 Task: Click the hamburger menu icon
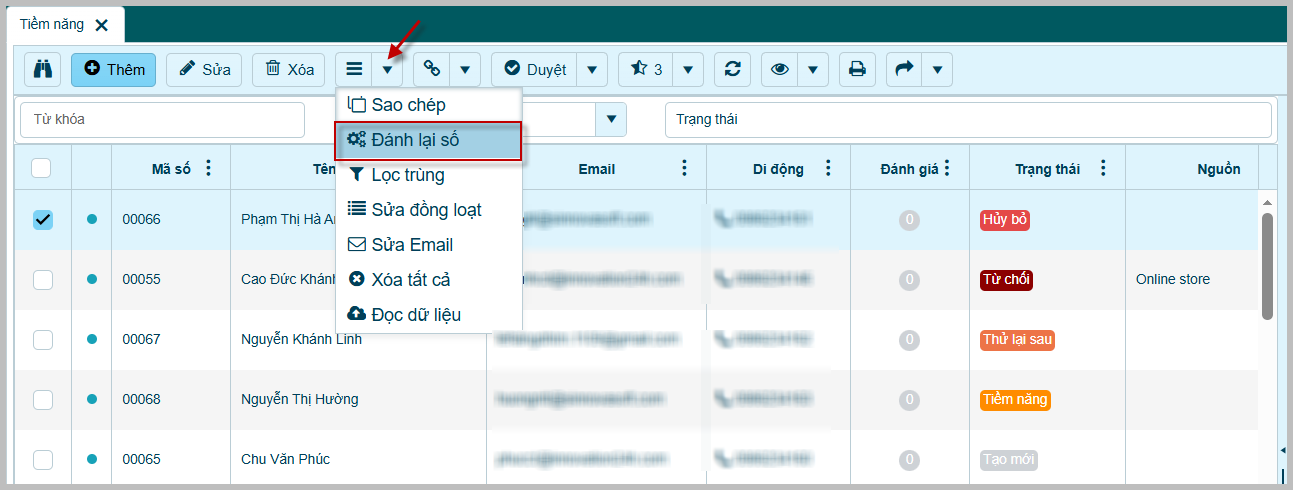tap(354, 69)
